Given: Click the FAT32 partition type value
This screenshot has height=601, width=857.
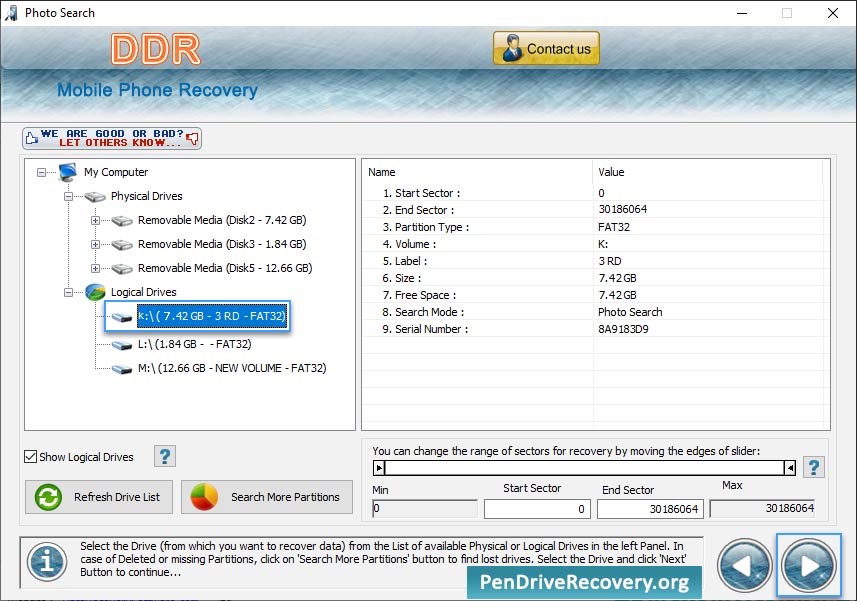Looking at the screenshot, I should 614,227.
